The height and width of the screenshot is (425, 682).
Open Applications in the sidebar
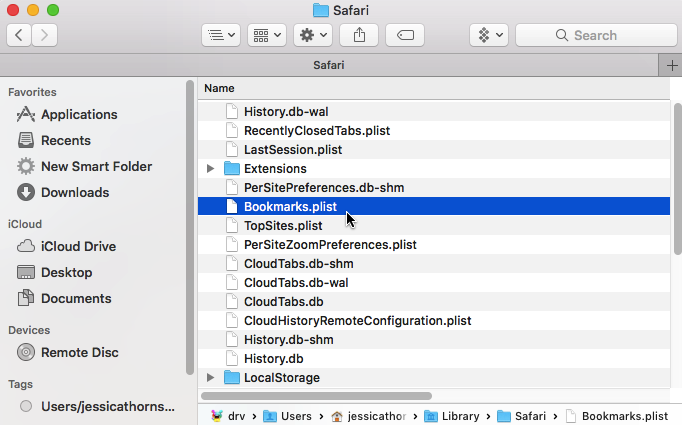pos(67,114)
